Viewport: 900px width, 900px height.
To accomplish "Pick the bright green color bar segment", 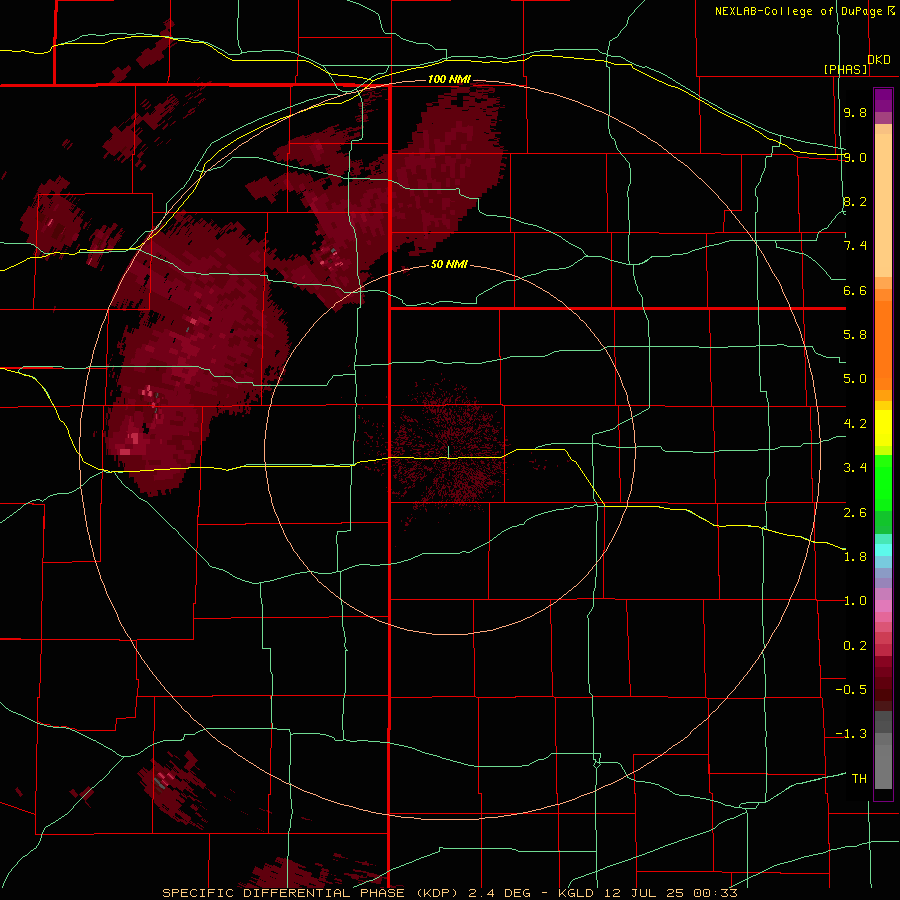I will [883, 483].
